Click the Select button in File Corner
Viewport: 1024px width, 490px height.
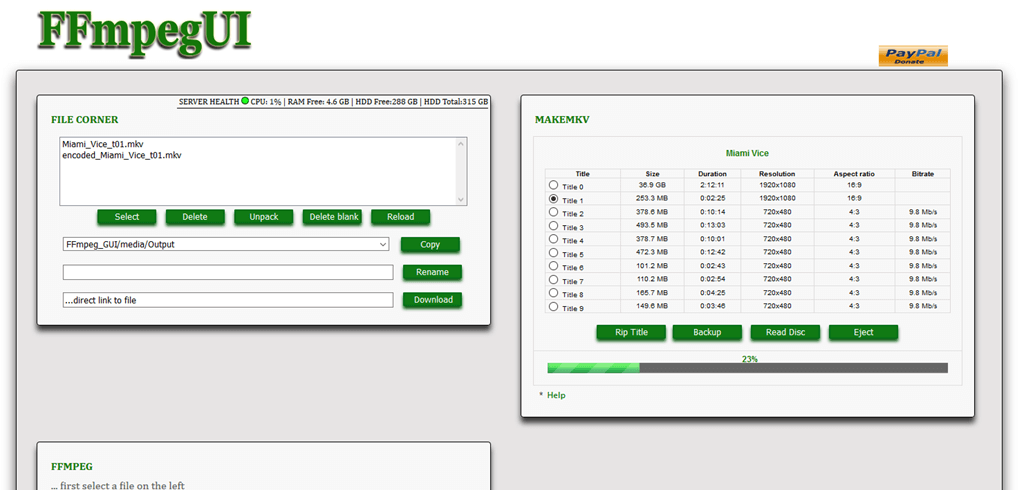point(127,217)
